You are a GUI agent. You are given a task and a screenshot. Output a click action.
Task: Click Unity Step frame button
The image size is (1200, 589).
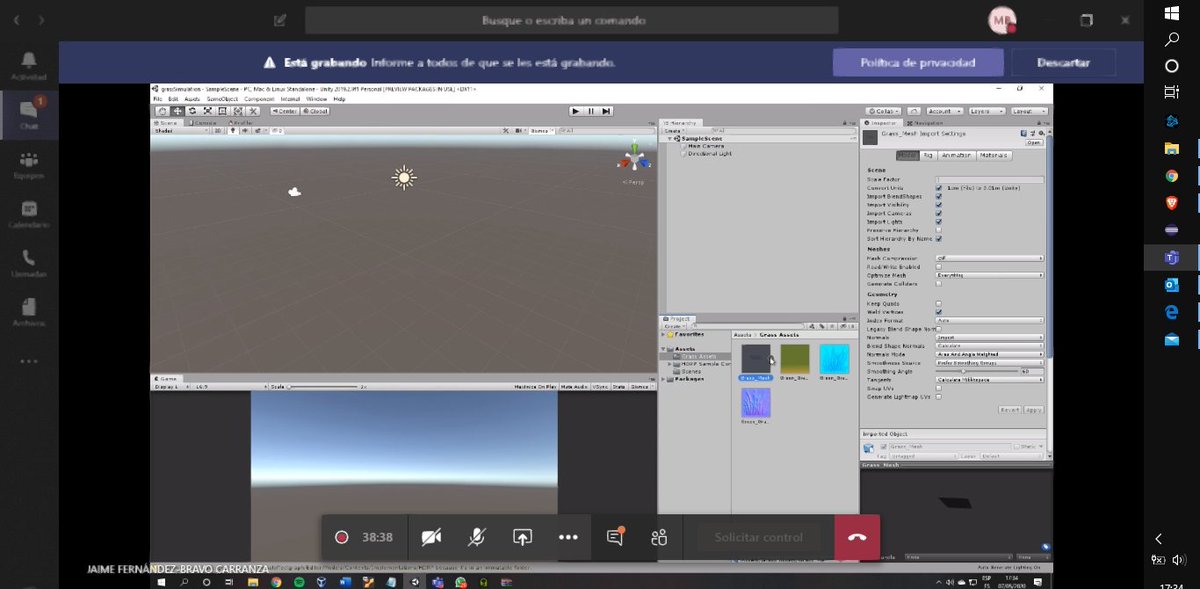pyautogui.click(x=605, y=111)
